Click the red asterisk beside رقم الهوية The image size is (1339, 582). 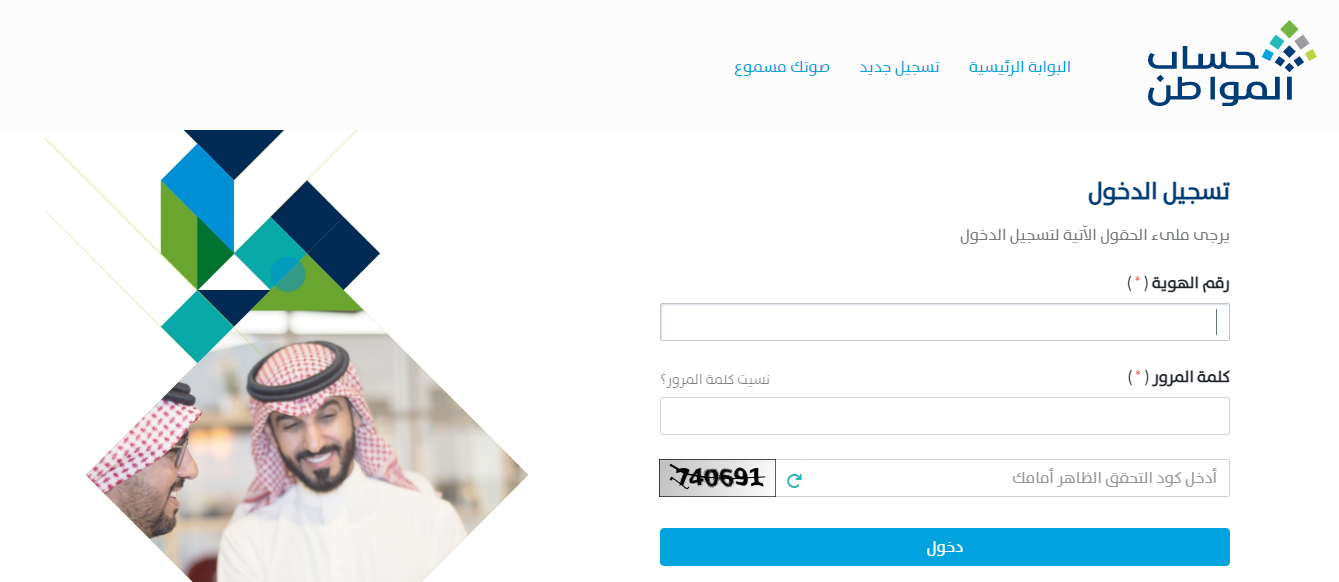coord(1137,283)
